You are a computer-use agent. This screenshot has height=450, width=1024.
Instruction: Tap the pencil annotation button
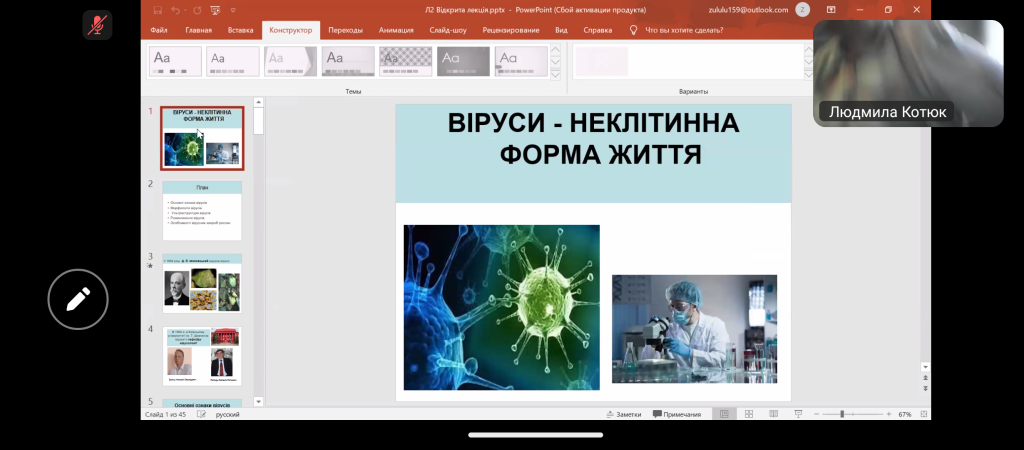(78, 299)
